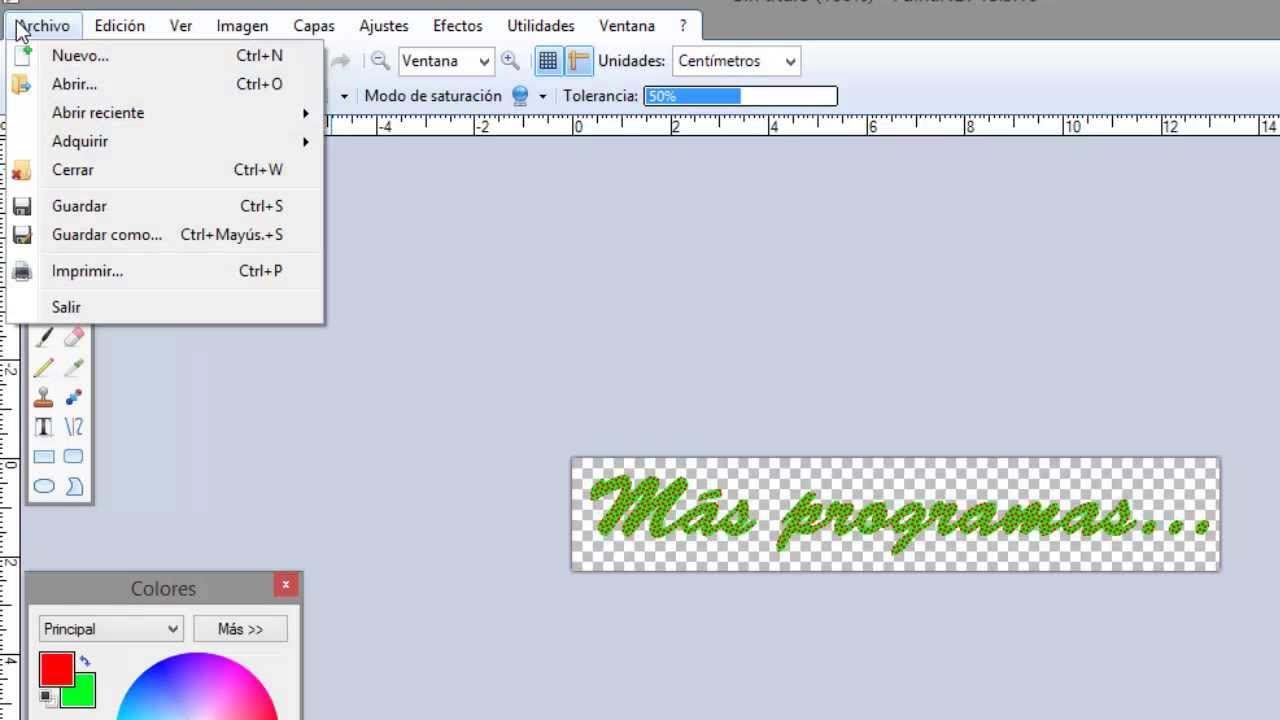Choose Cerrar from Archivo menu
This screenshot has width=1280, height=720.
coord(167,170)
